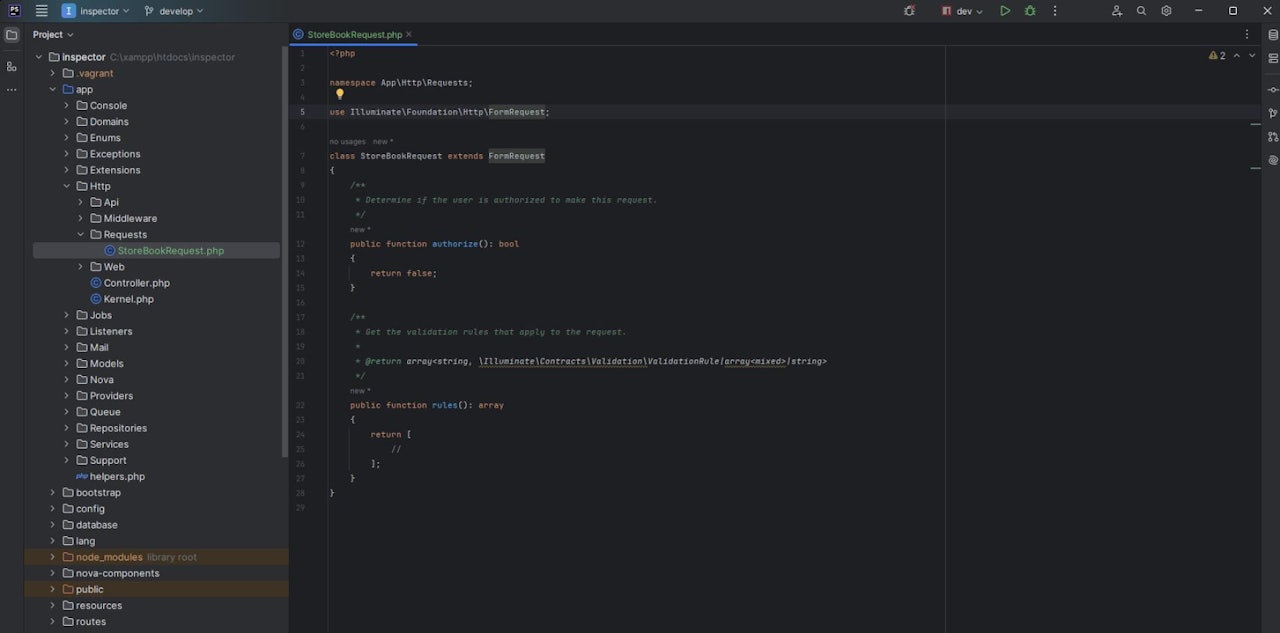Screen dimensions: 1280x633
Task: Open the dev branch dropdown
Action: tap(963, 10)
